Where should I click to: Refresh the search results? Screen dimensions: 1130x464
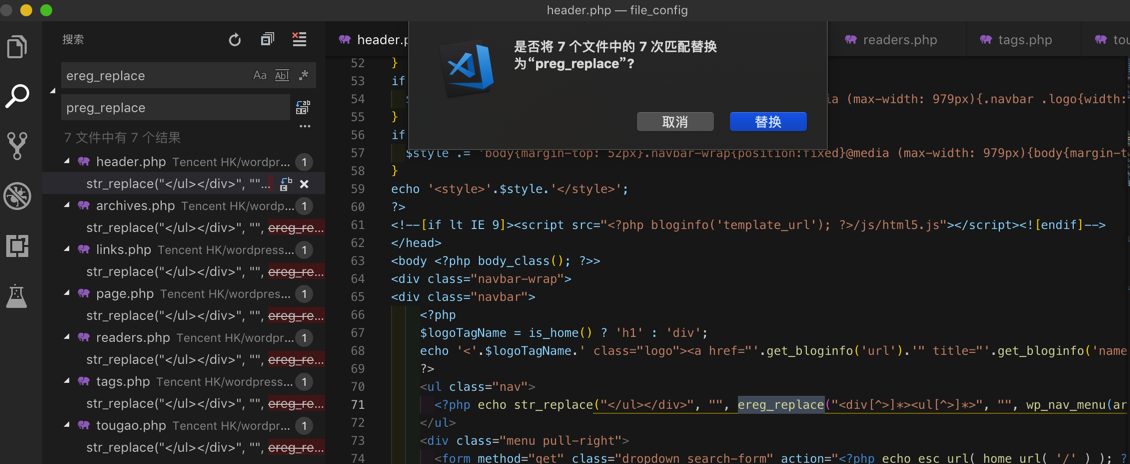235,40
